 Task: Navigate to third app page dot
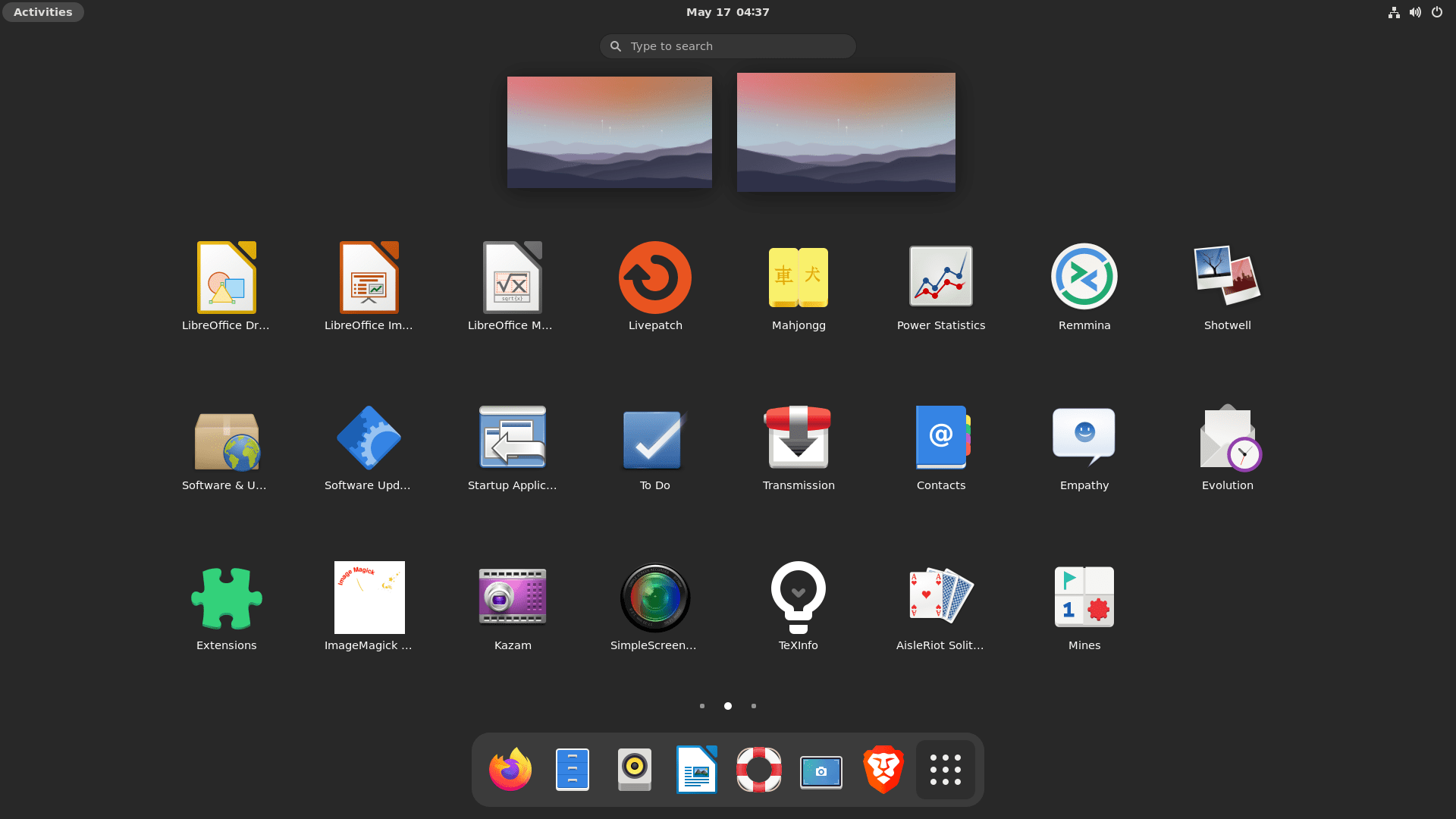click(754, 706)
